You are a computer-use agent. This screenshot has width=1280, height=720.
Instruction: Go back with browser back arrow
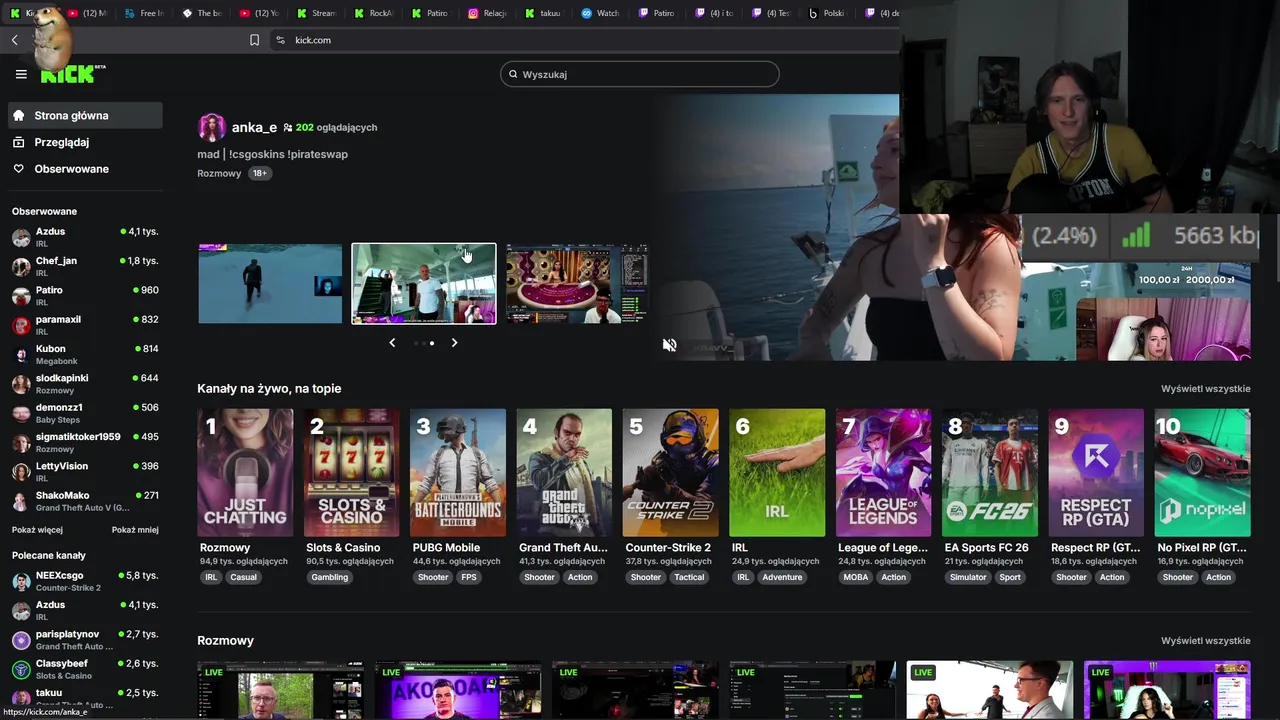[x=15, y=40]
